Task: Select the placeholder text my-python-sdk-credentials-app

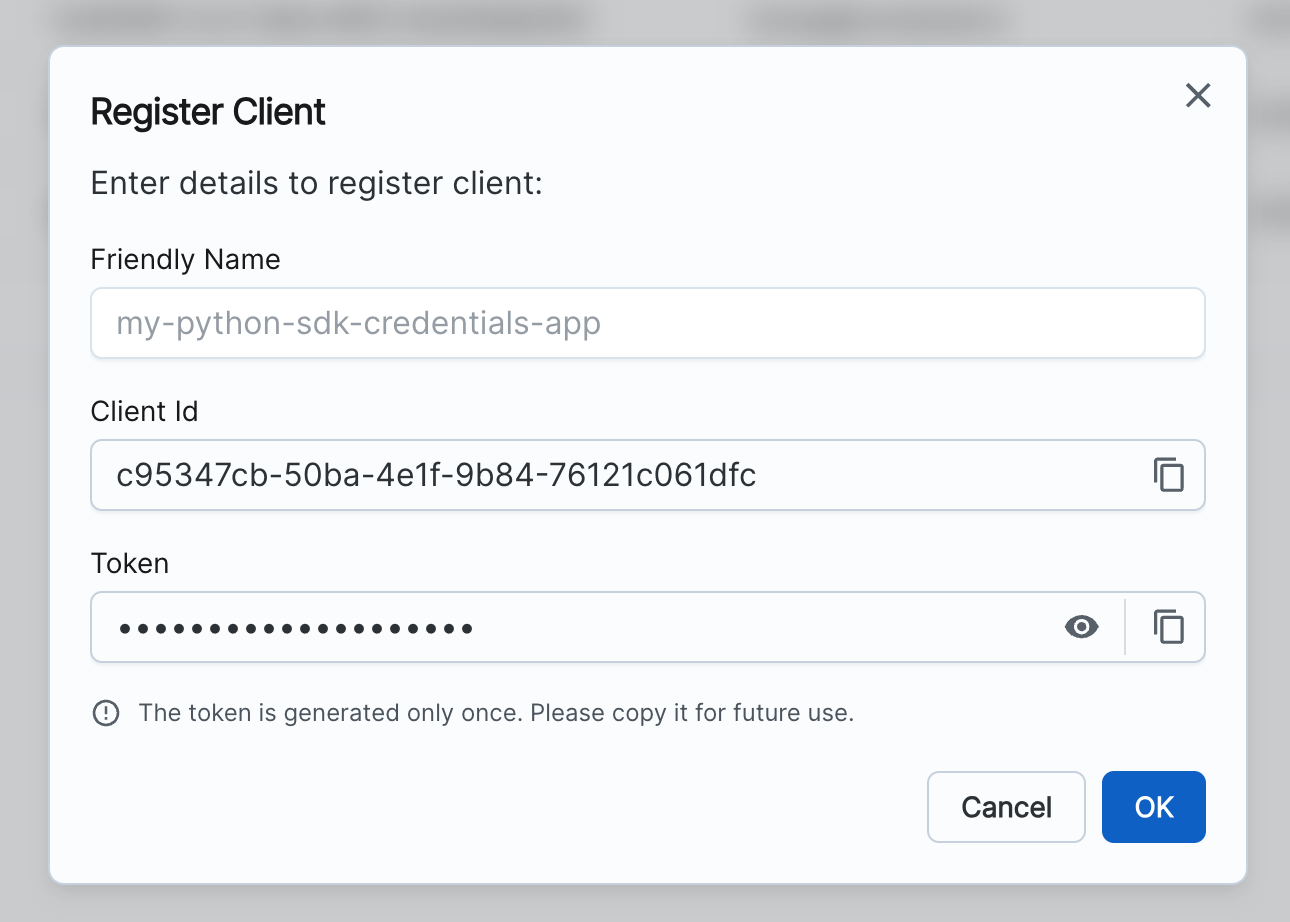Action: tap(358, 323)
